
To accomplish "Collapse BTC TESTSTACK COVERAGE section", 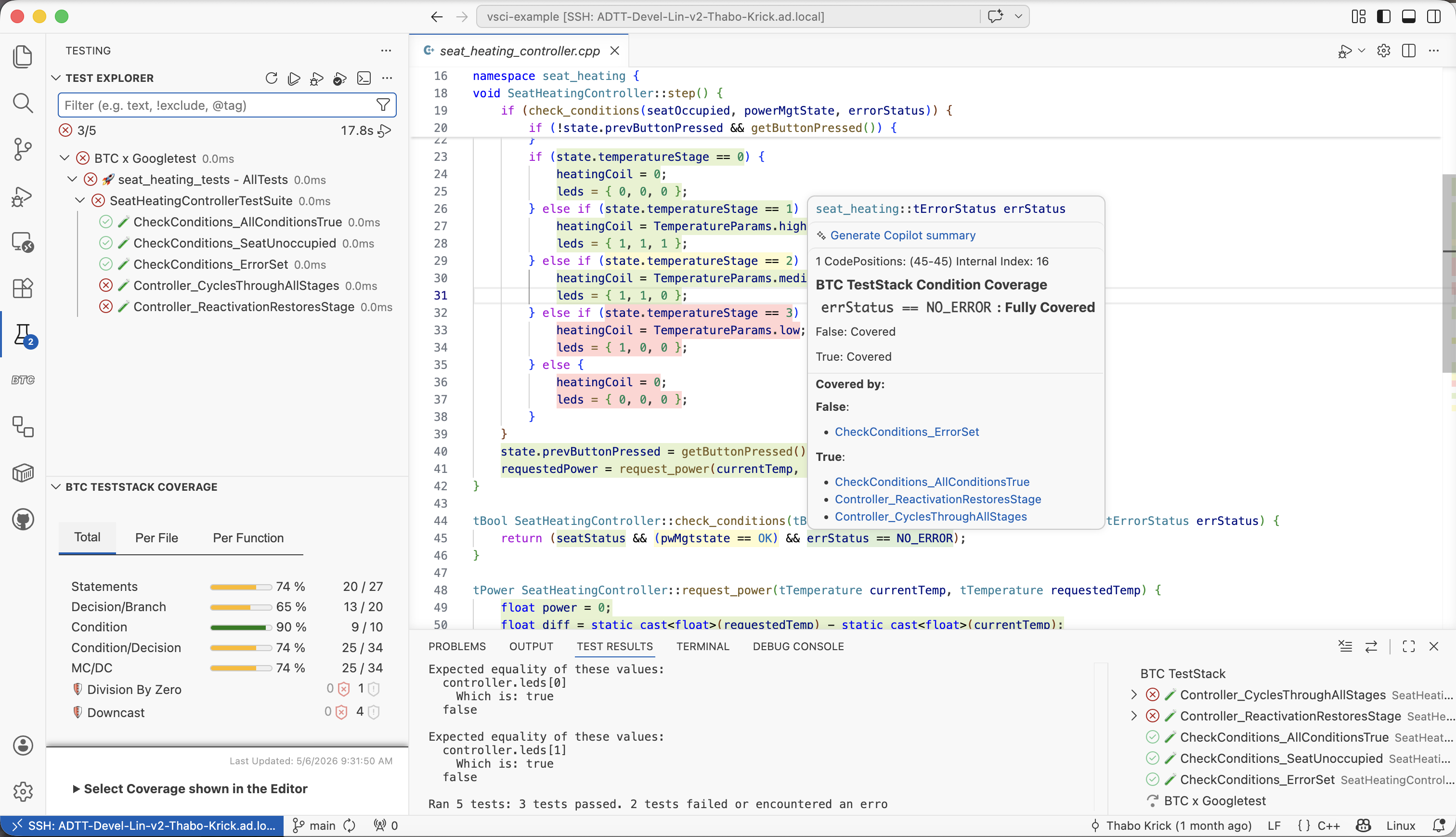I will tap(56, 486).
